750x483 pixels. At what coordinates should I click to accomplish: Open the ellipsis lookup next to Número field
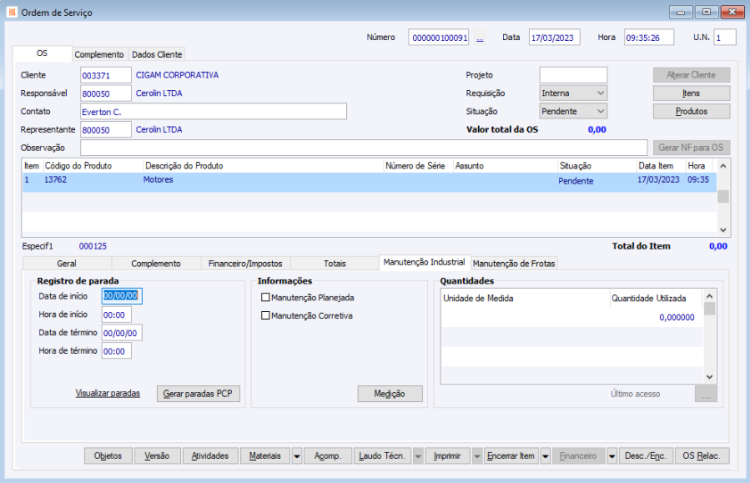[x=480, y=38]
